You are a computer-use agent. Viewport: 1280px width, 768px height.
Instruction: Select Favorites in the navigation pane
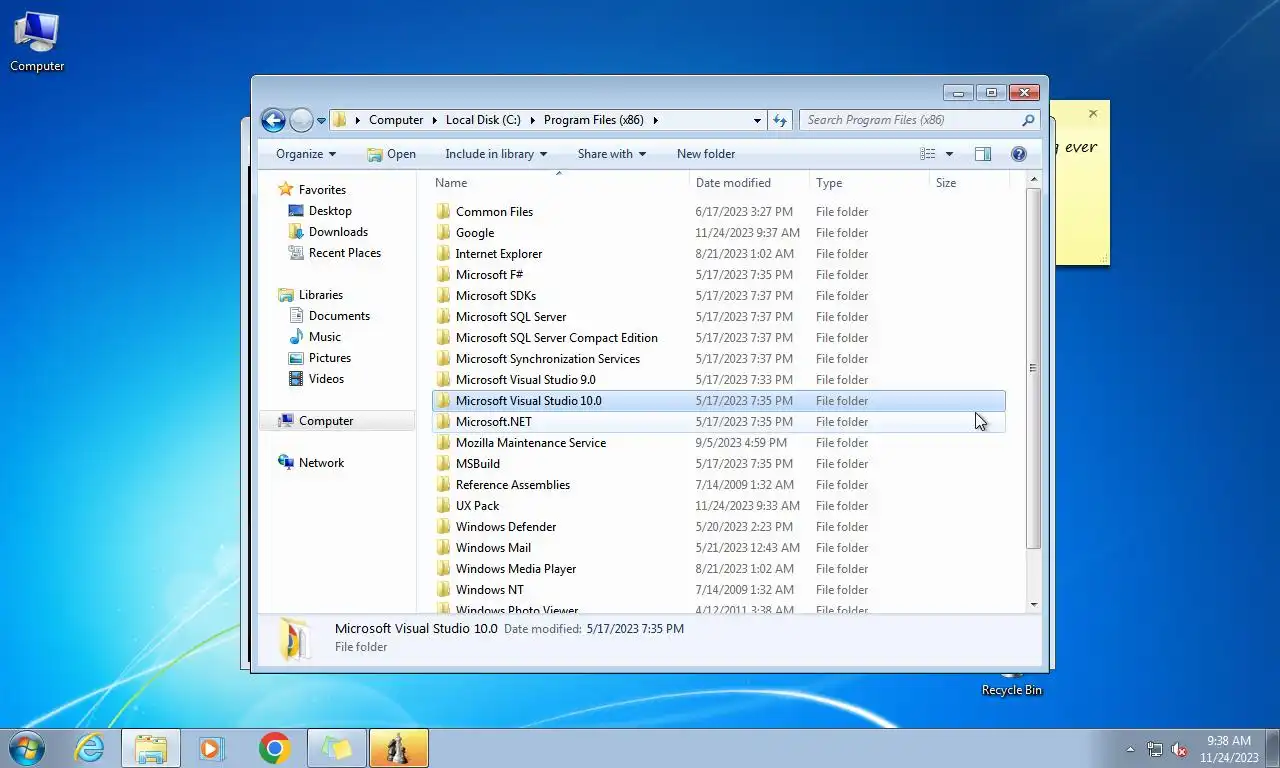pyautogui.click(x=322, y=190)
